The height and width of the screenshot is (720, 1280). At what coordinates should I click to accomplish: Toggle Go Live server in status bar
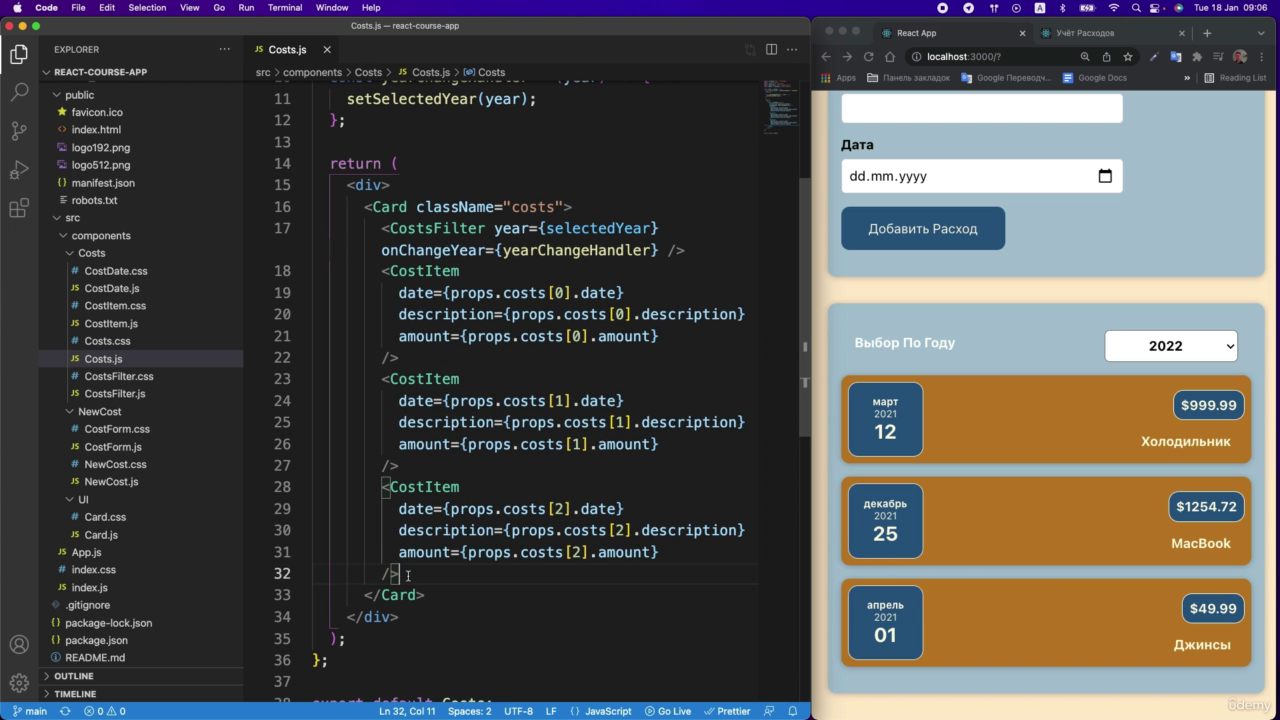667,711
